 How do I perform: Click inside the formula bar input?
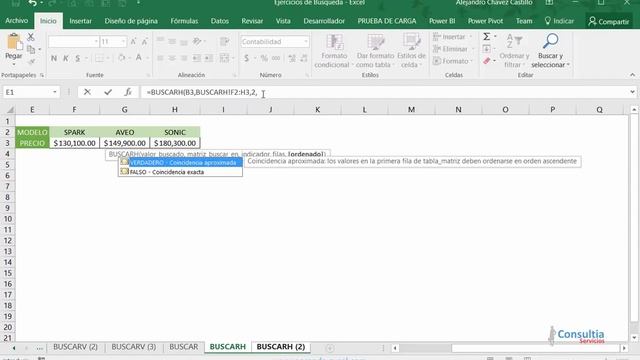(384, 92)
